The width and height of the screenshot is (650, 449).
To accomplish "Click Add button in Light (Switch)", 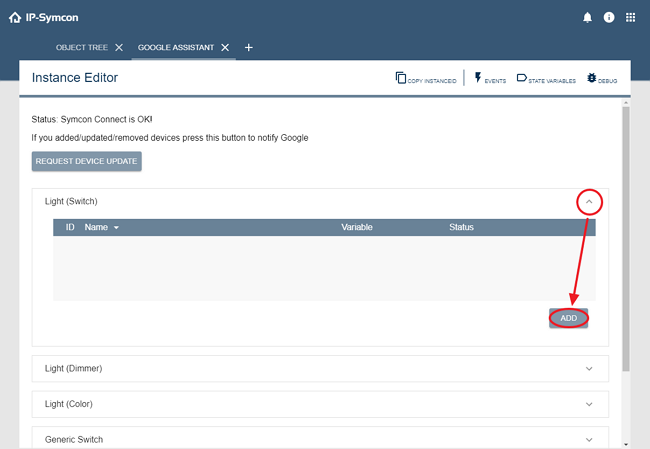I will coord(568,318).
